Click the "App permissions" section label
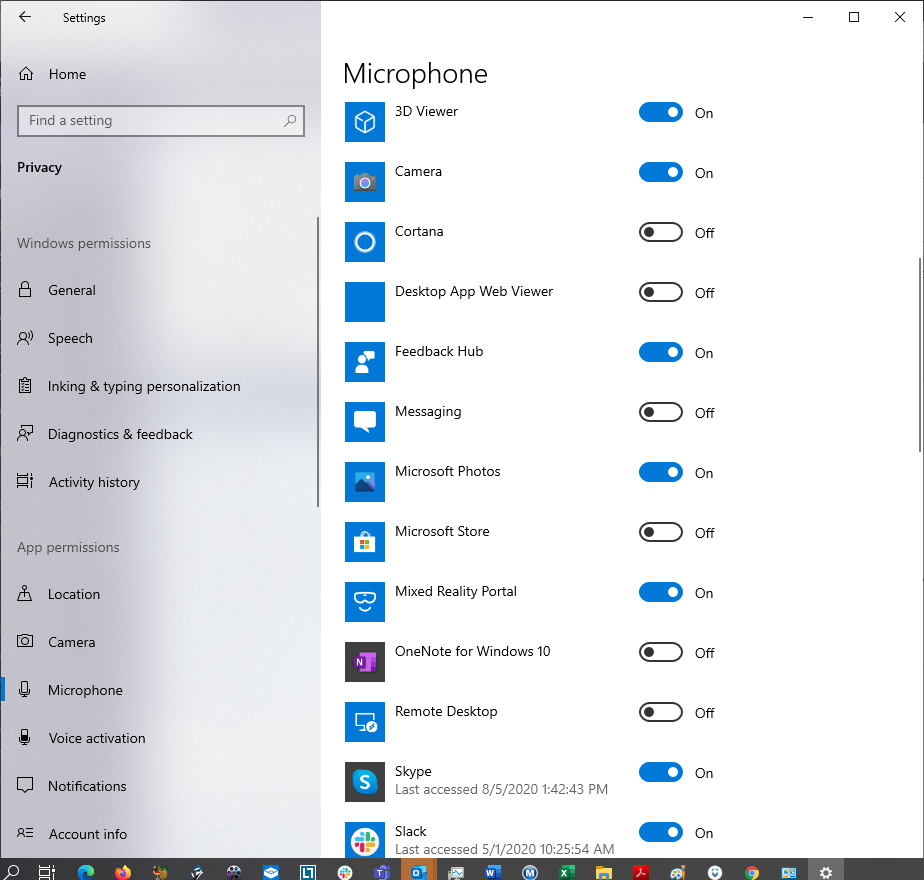The height and width of the screenshot is (880, 924). click(68, 548)
